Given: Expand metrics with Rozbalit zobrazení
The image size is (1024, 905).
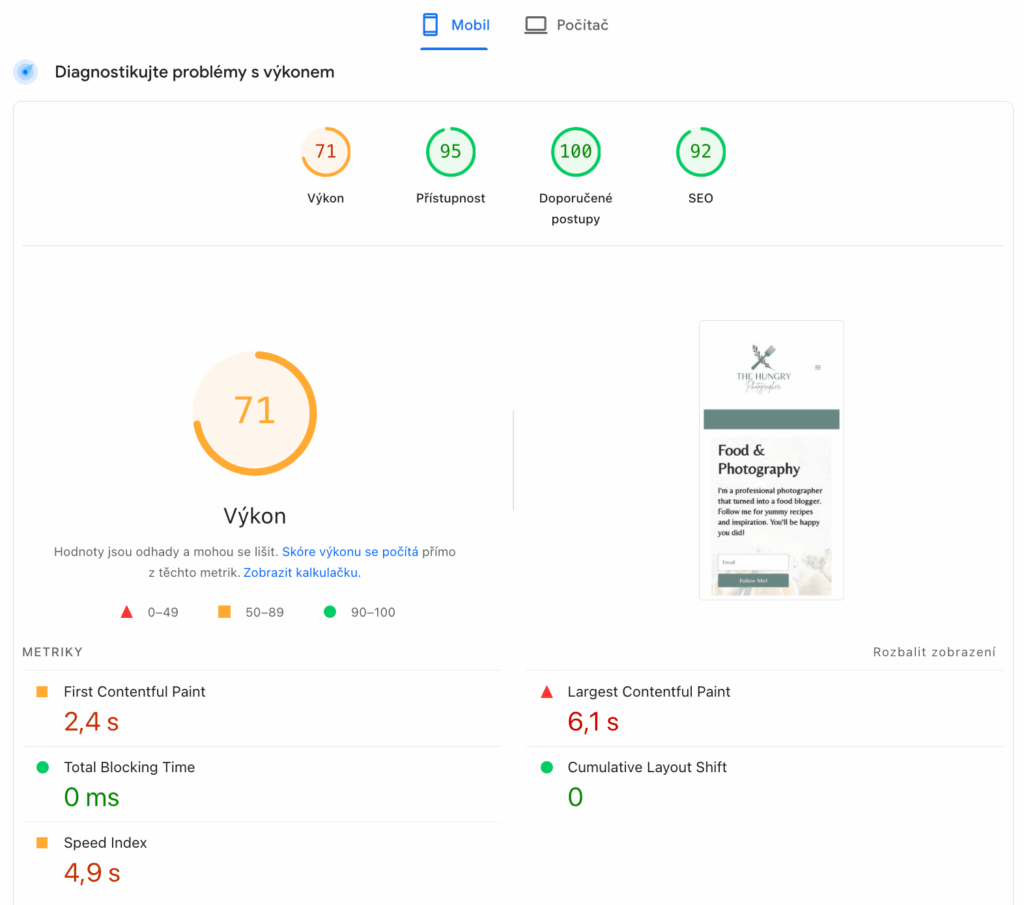Looking at the screenshot, I should (934, 652).
